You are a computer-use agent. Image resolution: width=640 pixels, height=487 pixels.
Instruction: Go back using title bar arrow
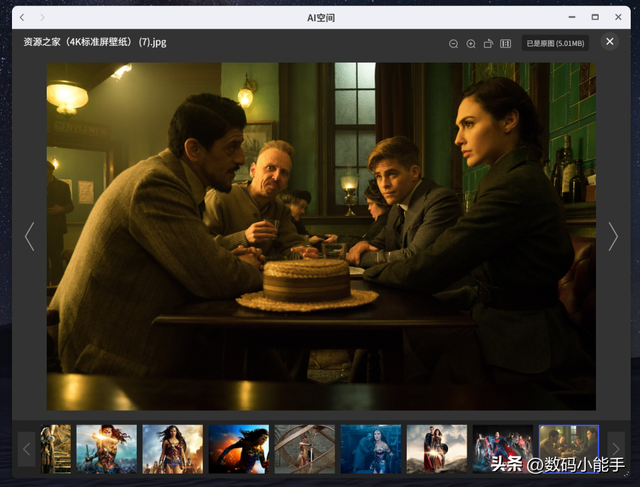click(22, 17)
